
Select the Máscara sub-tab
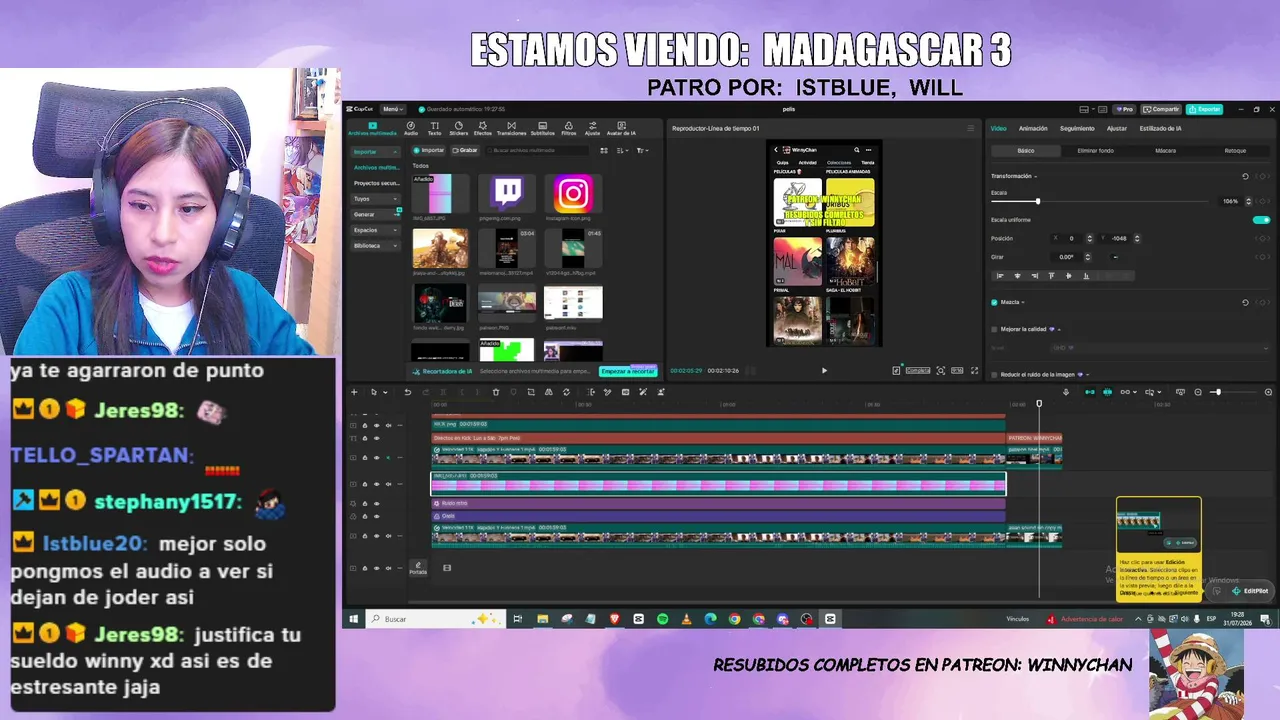1165,150
